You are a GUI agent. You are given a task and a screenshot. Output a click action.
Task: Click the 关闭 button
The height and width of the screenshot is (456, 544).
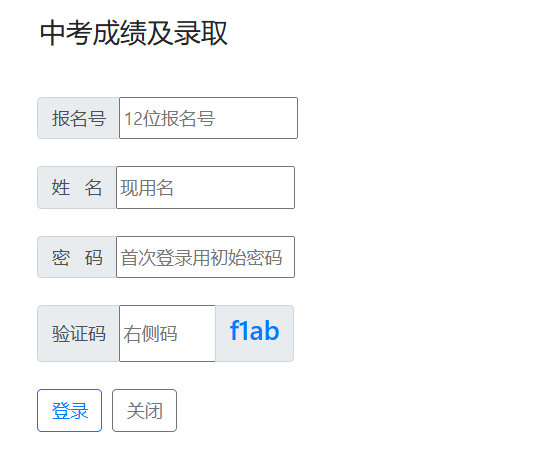pos(144,411)
